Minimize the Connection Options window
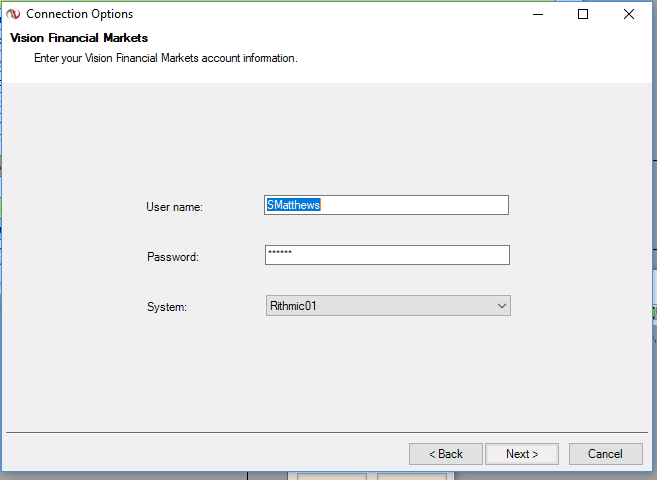Viewport: 657px width, 480px height. click(538, 14)
